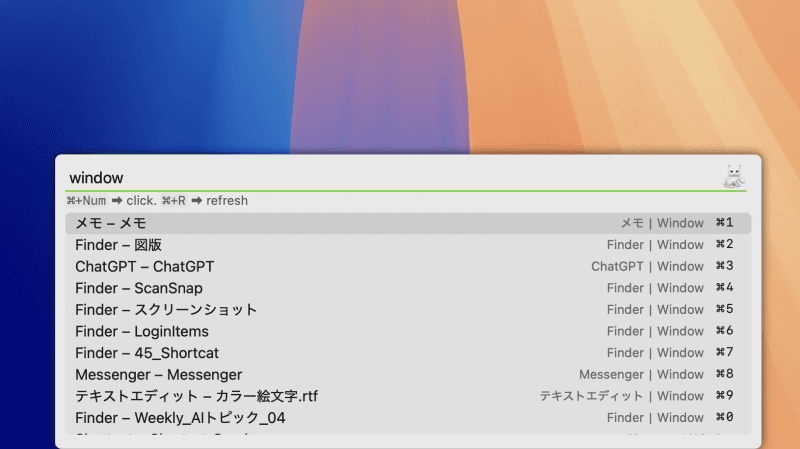
Task: Click the '⌘+R ➡ refresh' hint text
Action: tap(205, 201)
